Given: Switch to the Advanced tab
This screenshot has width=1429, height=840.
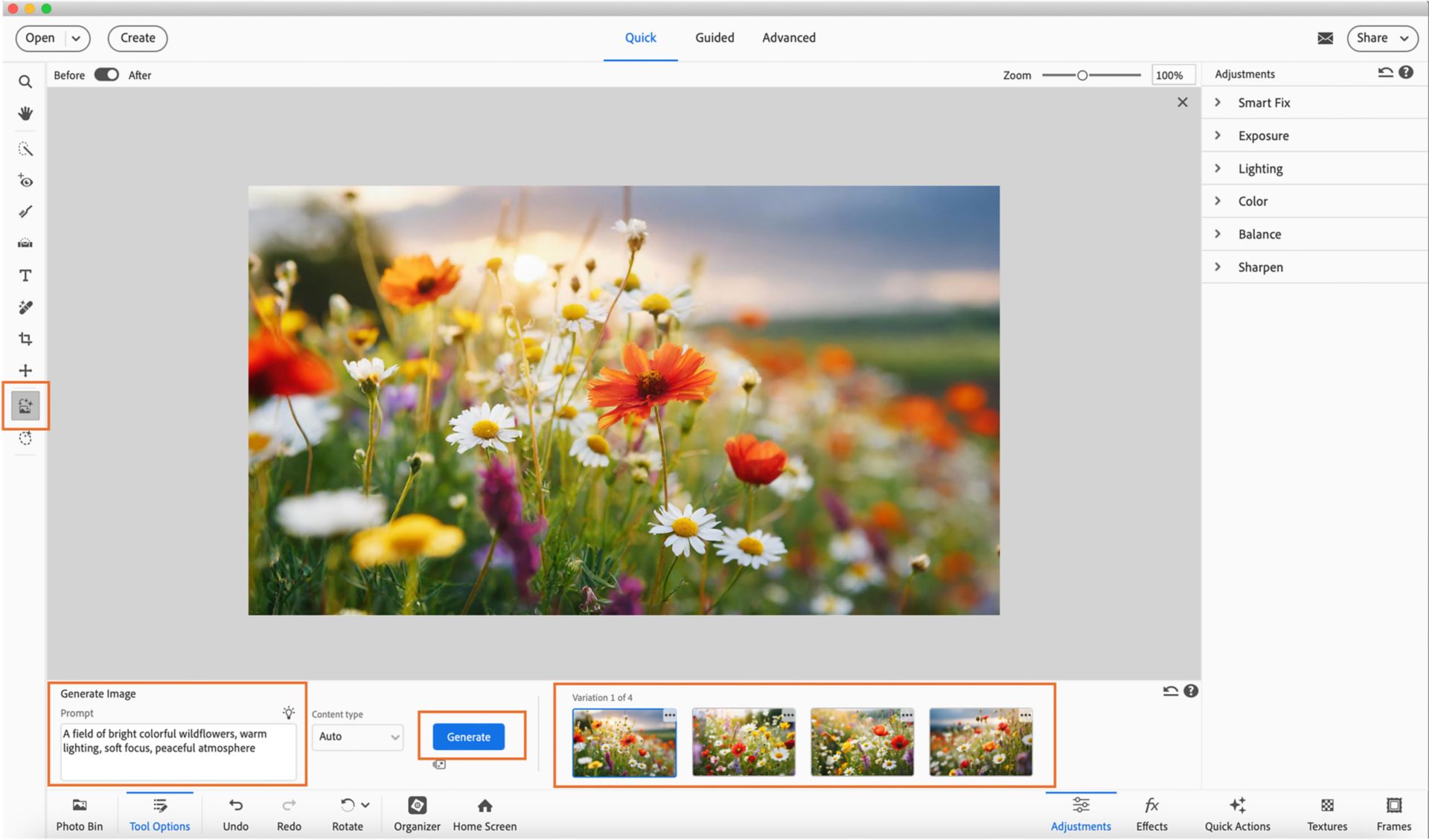Looking at the screenshot, I should pos(788,37).
